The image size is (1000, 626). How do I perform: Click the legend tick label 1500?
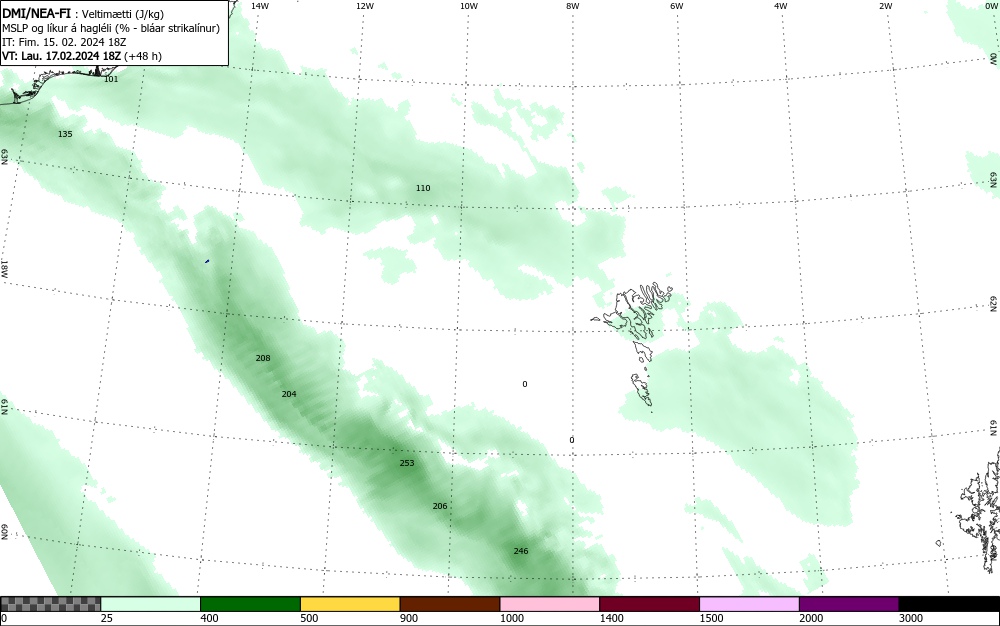click(711, 618)
